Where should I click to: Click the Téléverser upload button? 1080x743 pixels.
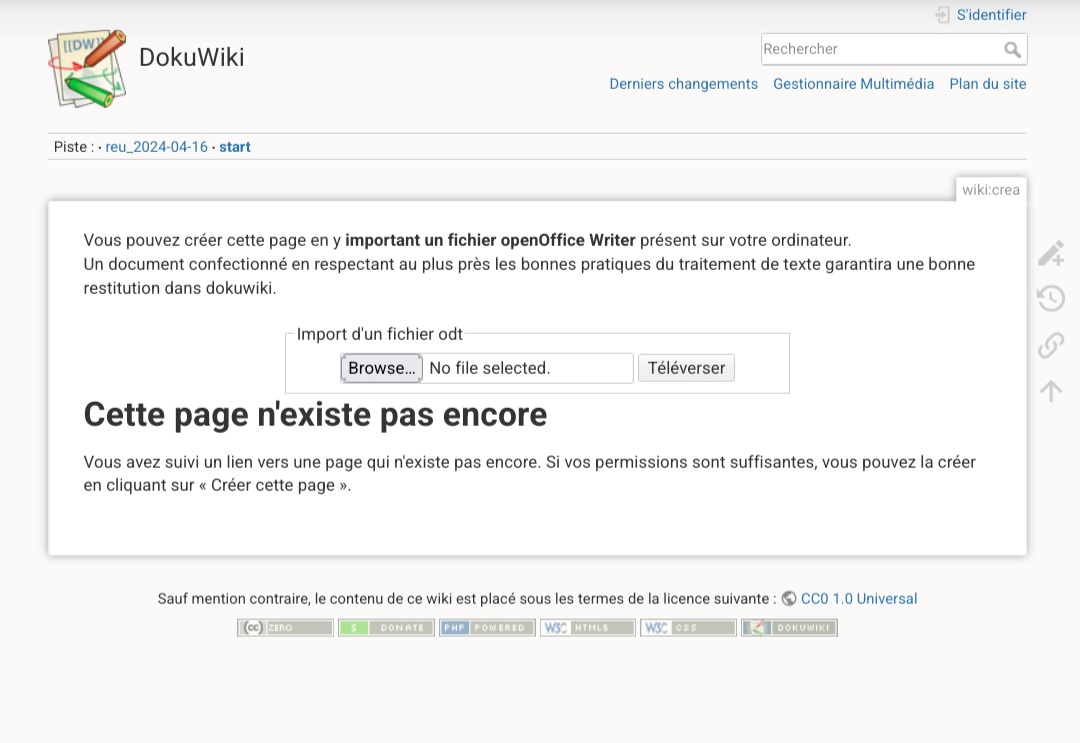click(686, 368)
